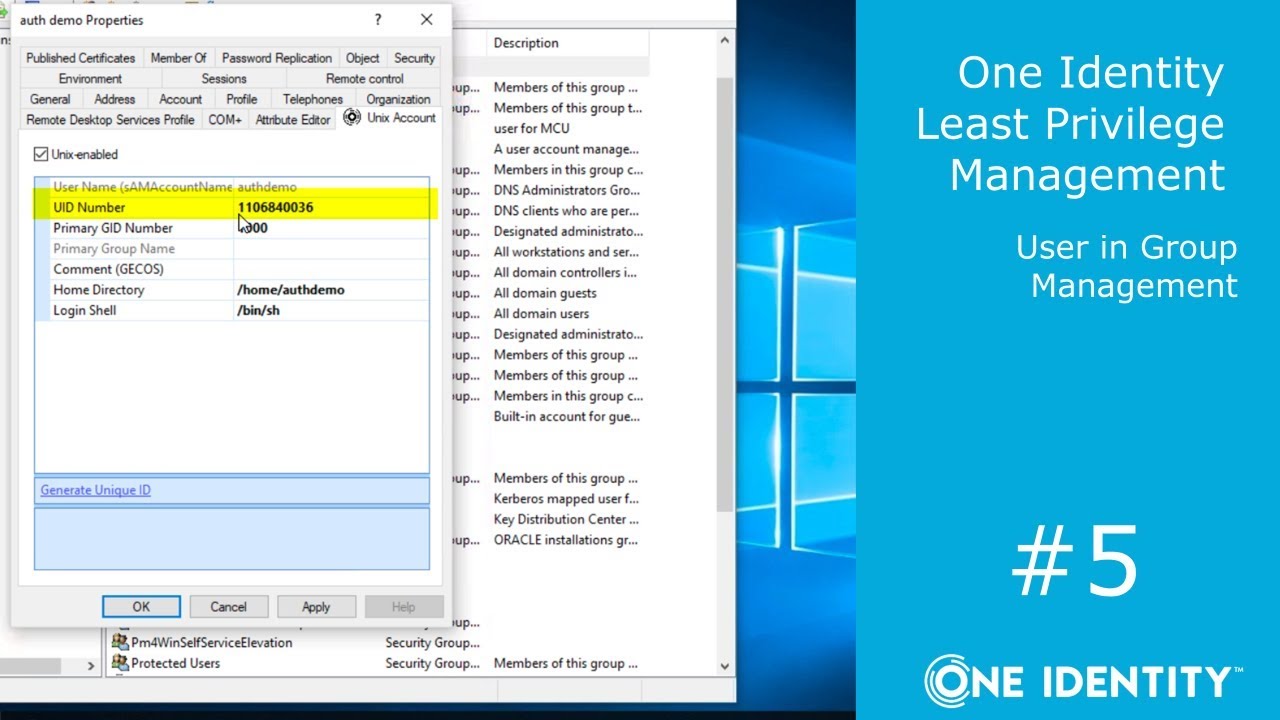Select the 'user for MCU' description
This screenshot has width=1280, height=720.
tap(532, 129)
